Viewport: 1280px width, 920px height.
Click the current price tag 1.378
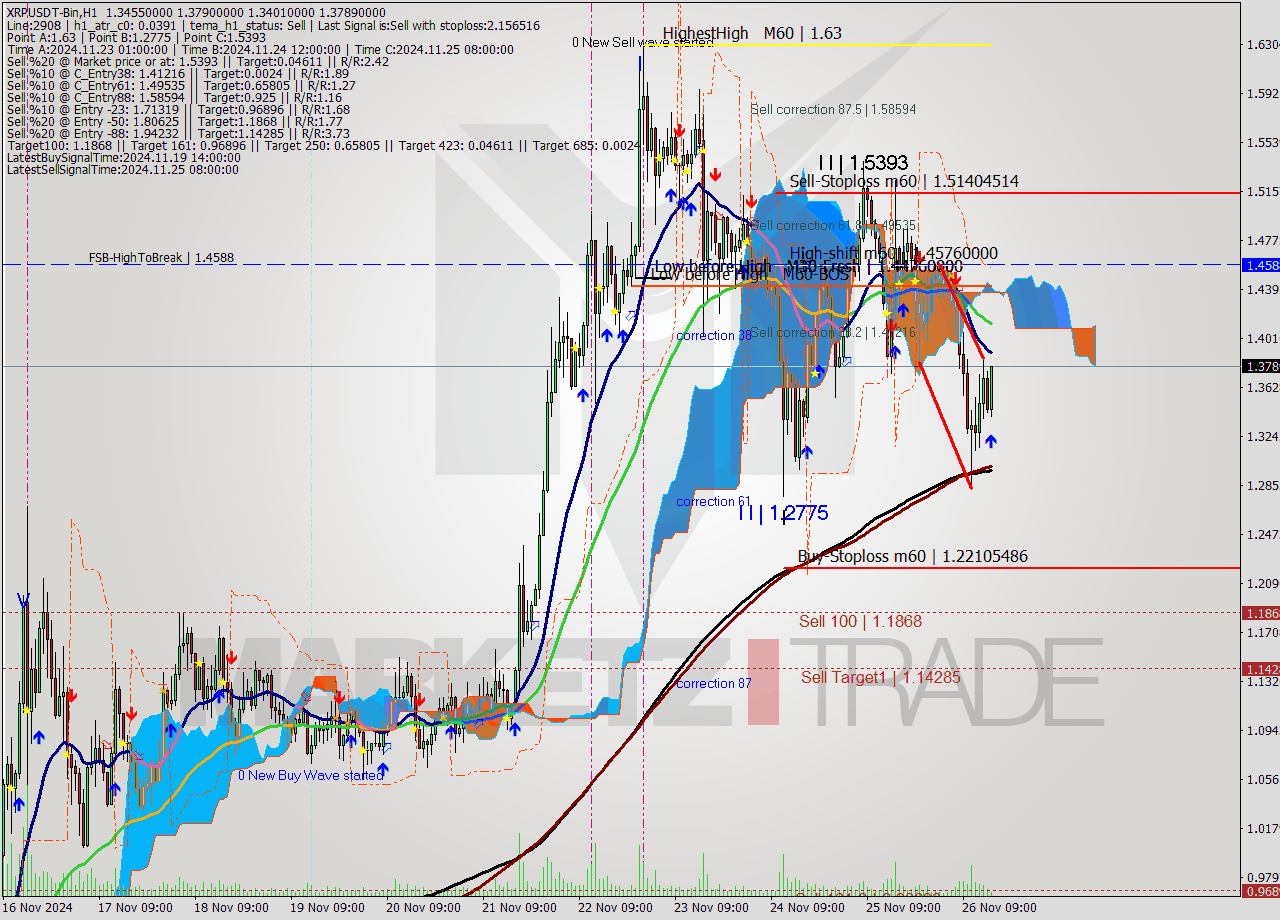1260,366
